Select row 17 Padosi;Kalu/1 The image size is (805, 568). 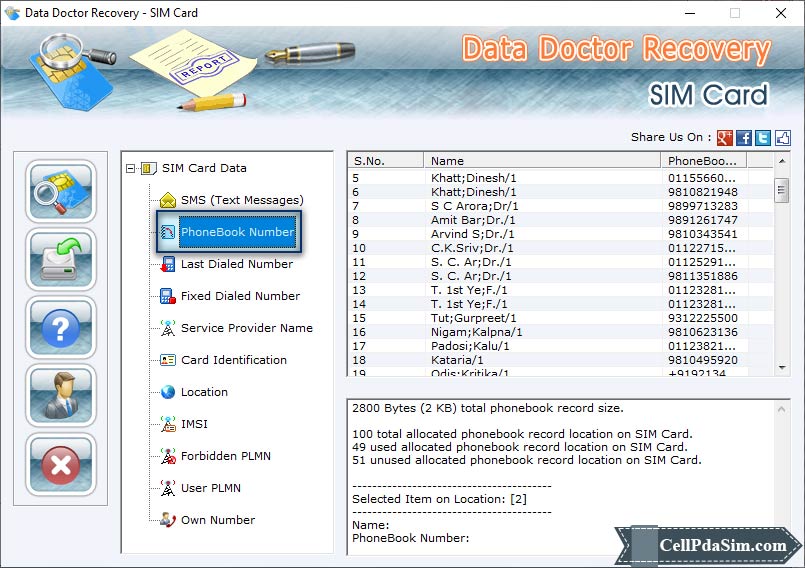[x=561, y=346]
